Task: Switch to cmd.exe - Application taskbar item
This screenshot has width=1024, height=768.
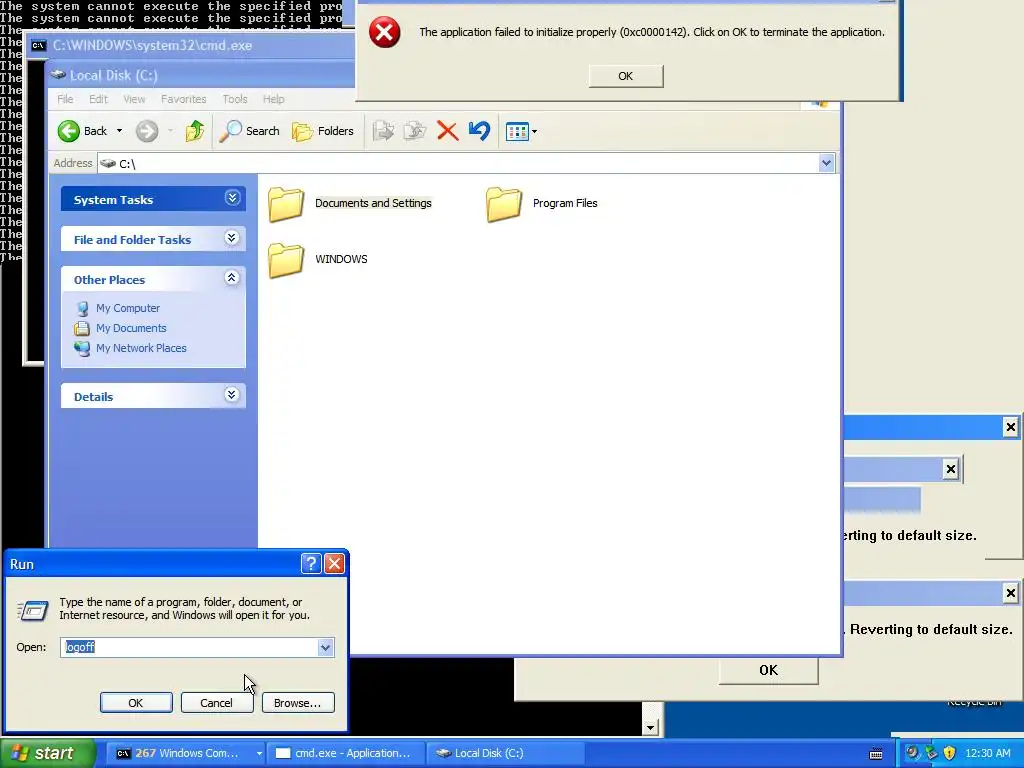Action: point(347,753)
